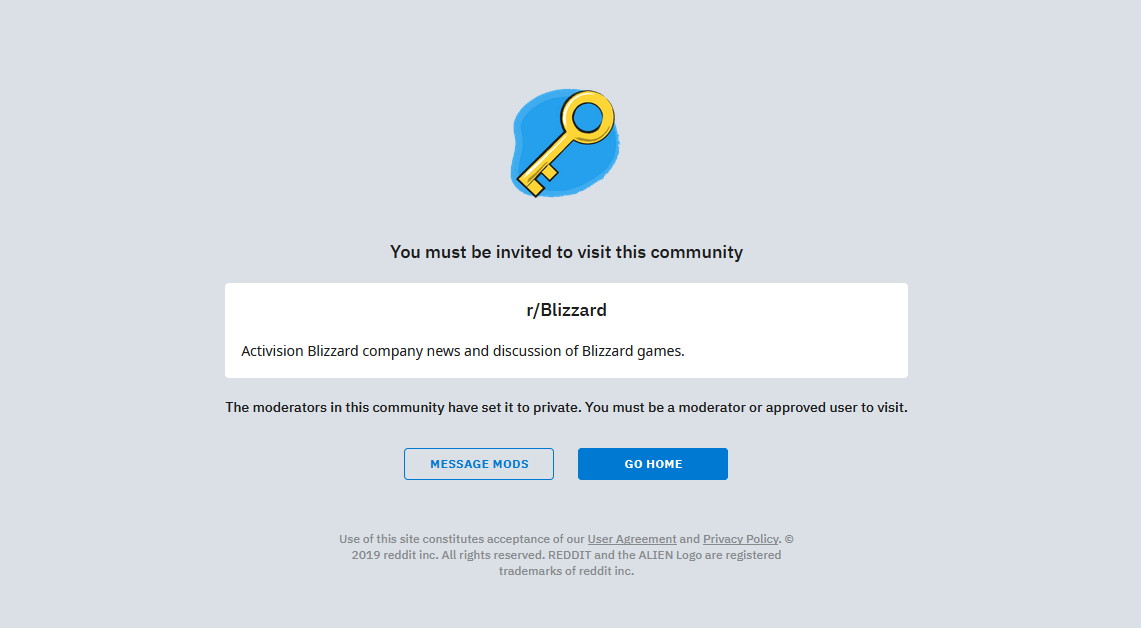Click the golden key icon
Screen dimensions: 1141x628
click(565, 144)
